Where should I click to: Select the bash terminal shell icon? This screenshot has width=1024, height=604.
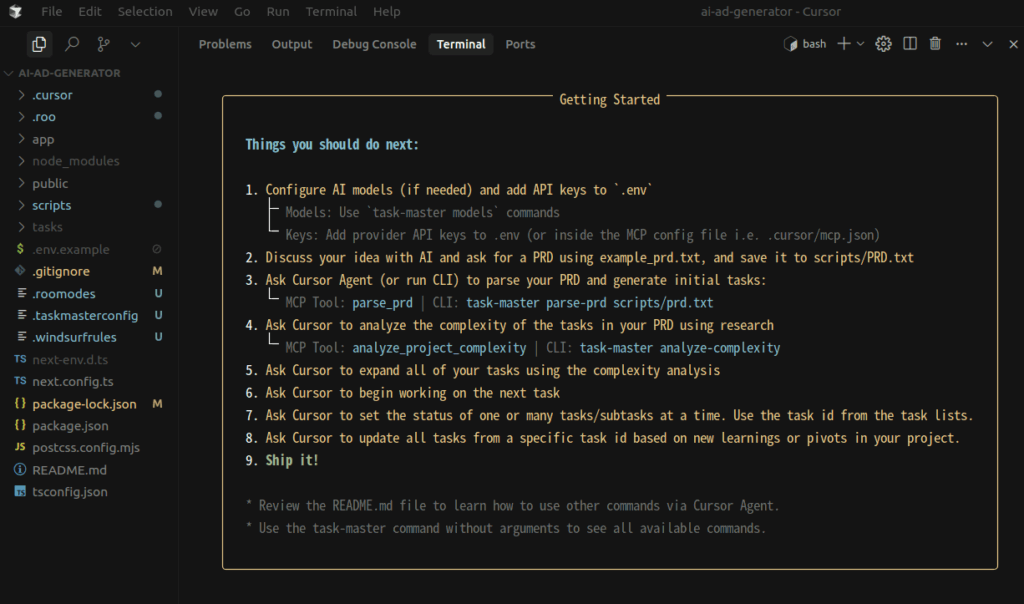(790, 44)
